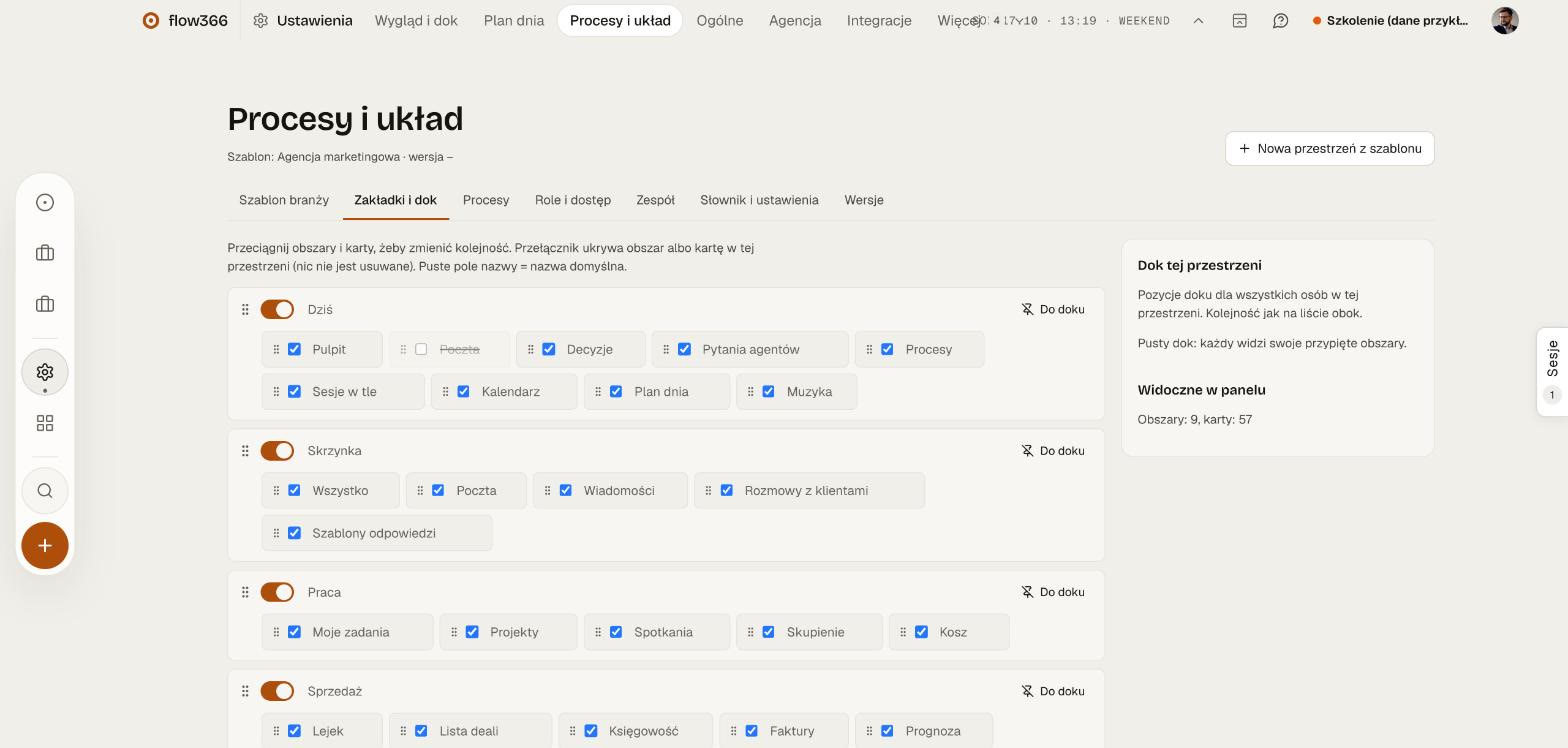Open the settings gear in left sidebar
Viewport: 1568px width, 748px height.
[x=45, y=372]
